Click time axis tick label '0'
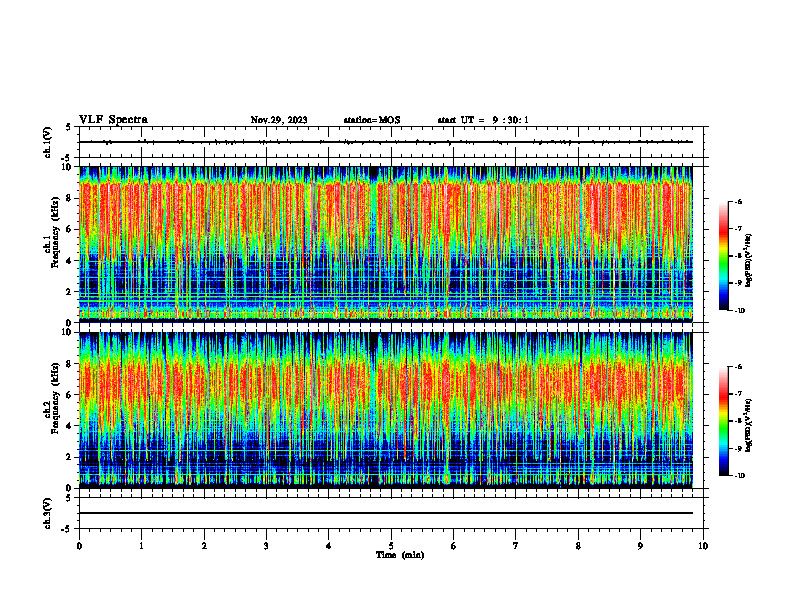Viewport: 792px width, 612px height. (79, 546)
